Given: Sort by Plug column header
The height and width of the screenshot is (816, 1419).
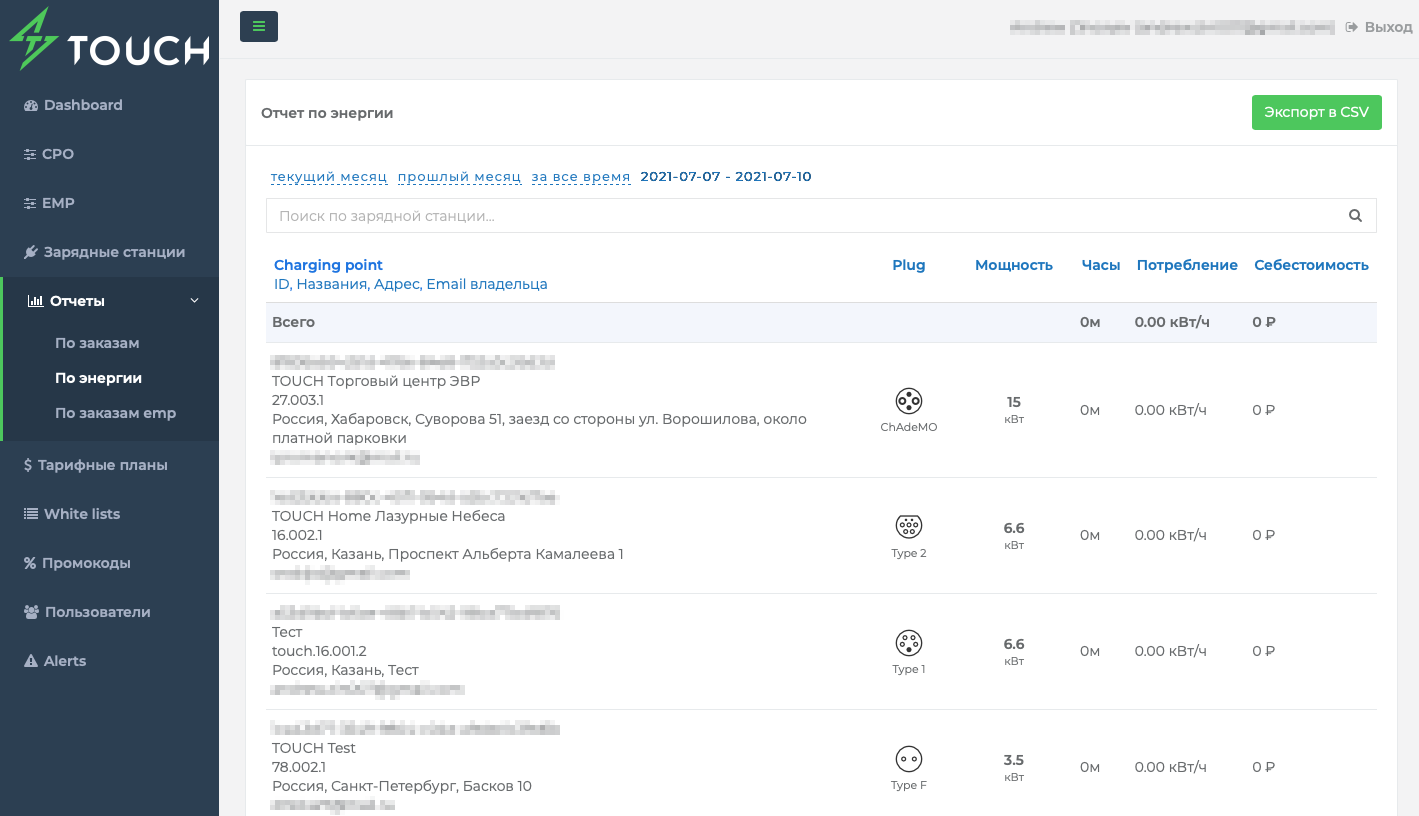Looking at the screenshot, I should tap(909, 265).
